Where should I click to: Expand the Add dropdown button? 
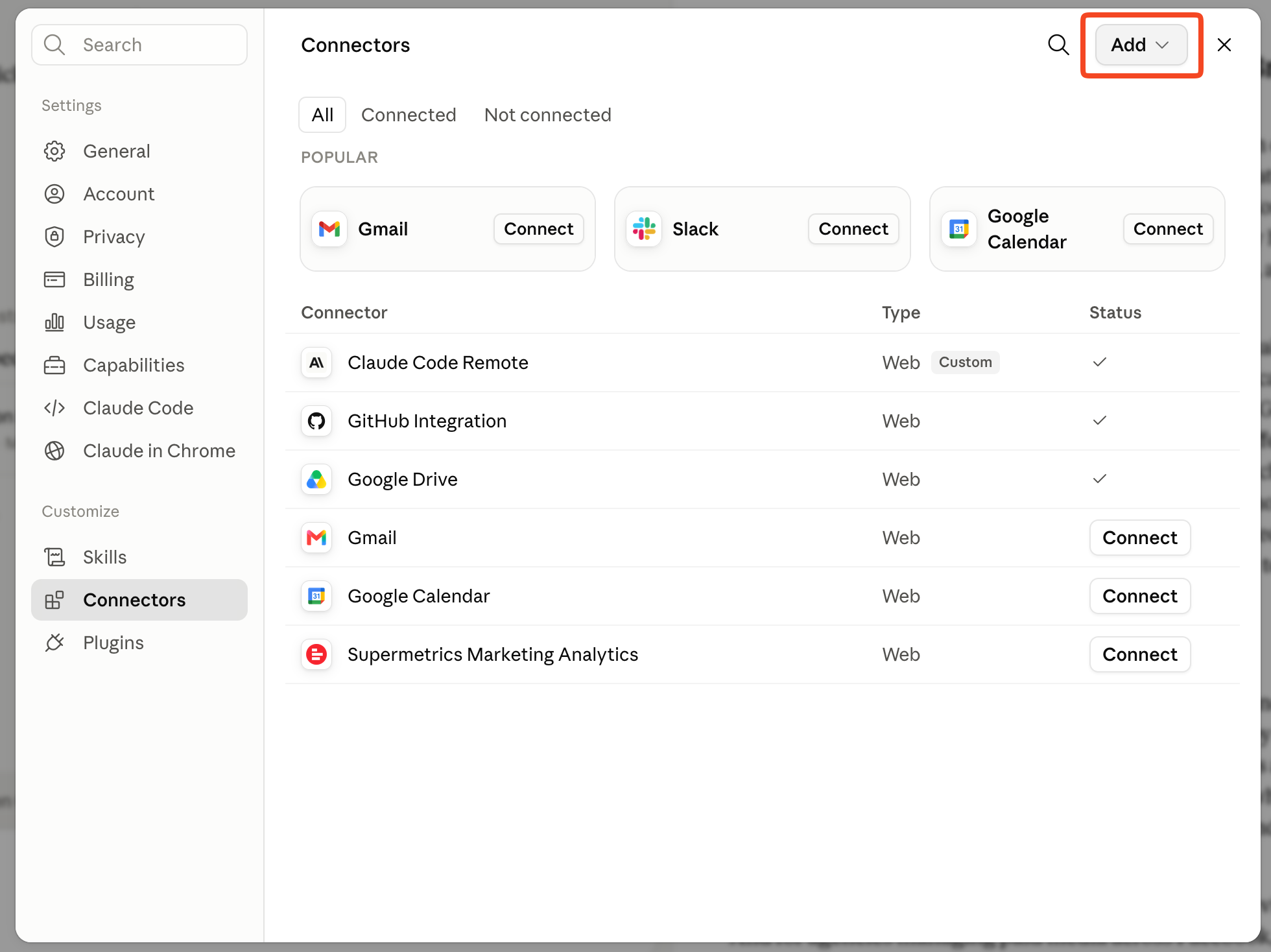[x=1141, y=45]
